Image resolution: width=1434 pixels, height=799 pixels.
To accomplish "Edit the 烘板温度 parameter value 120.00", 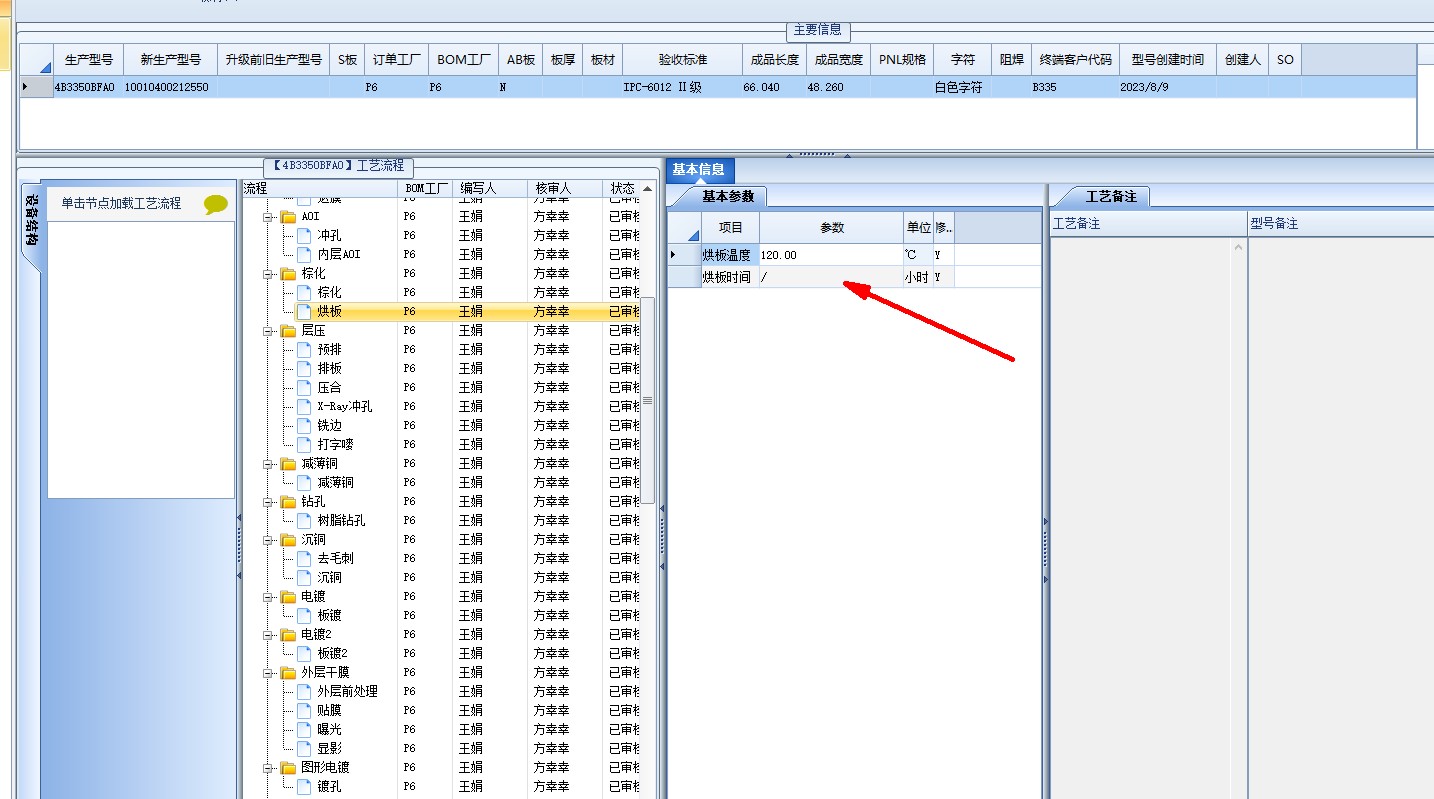I will pos(830,255).
